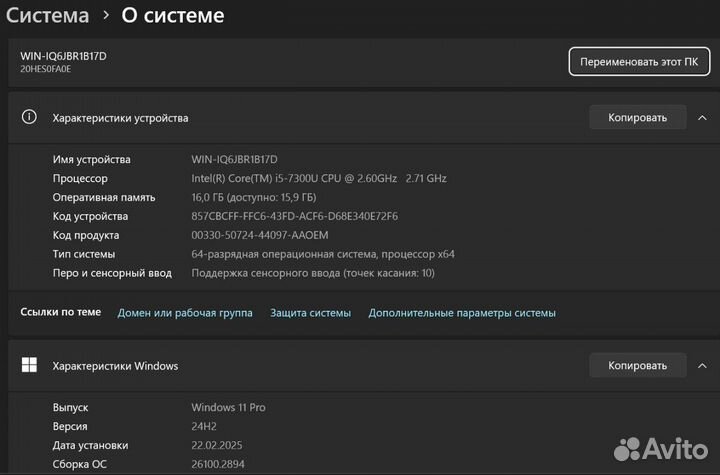Select the О системе breadcrumb title
This screenshot has height=475, width=720.
[172, 15]
